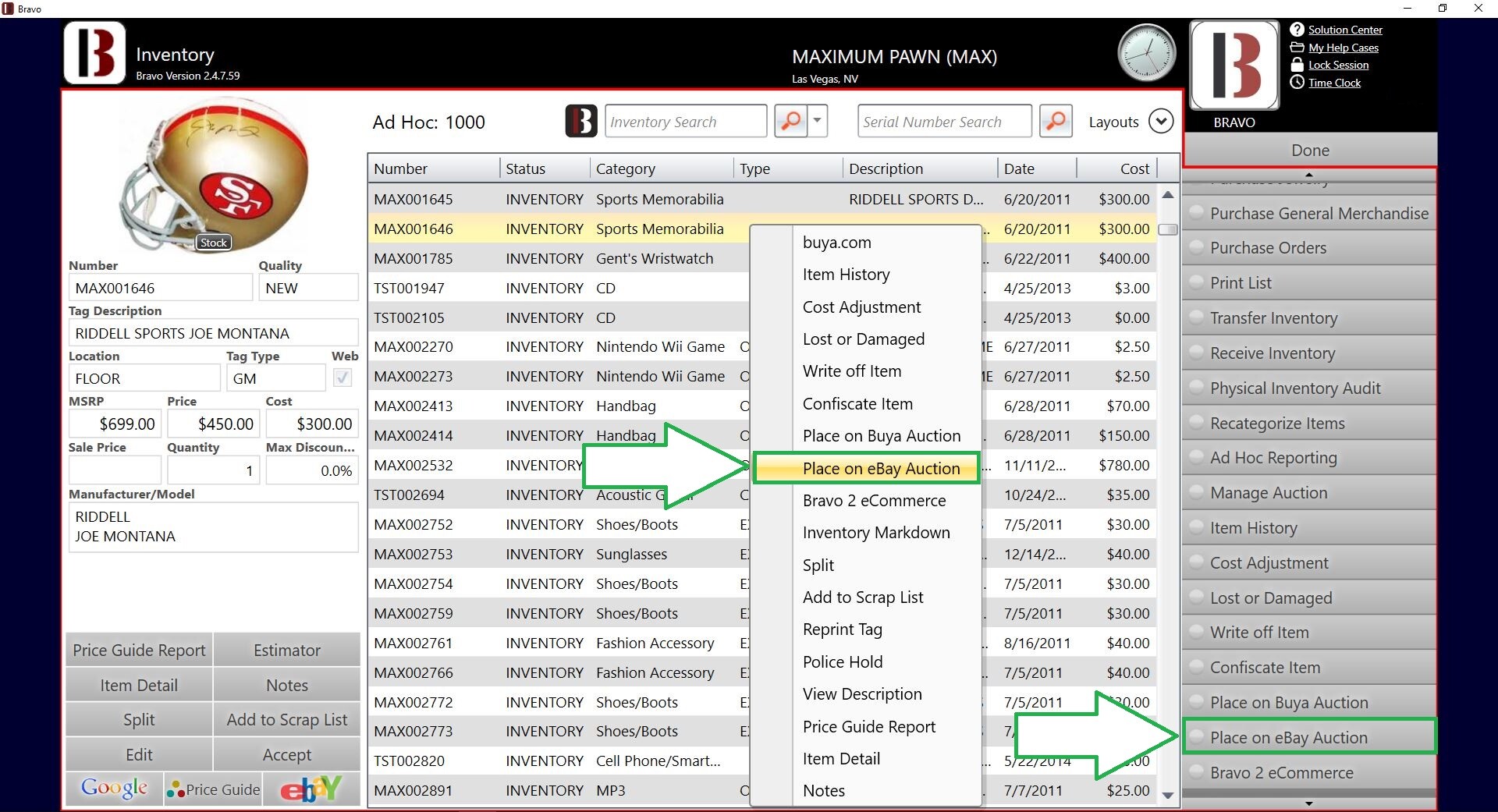This screenshot has width=1498, height=812.
Task: Choose Inventory Markdown in context menu
Action: 866,533
